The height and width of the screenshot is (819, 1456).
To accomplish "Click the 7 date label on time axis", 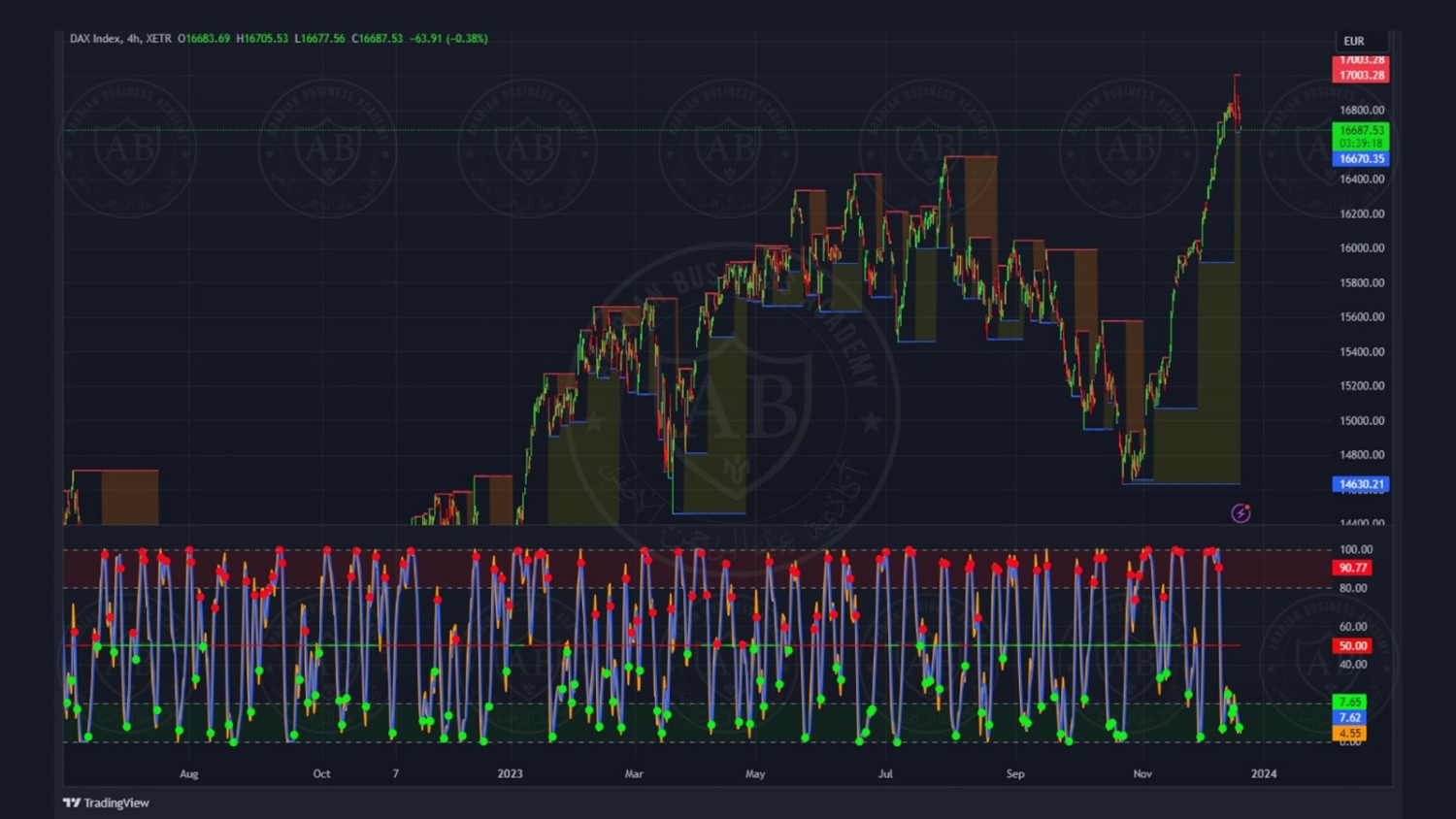I will coord(395,774).
